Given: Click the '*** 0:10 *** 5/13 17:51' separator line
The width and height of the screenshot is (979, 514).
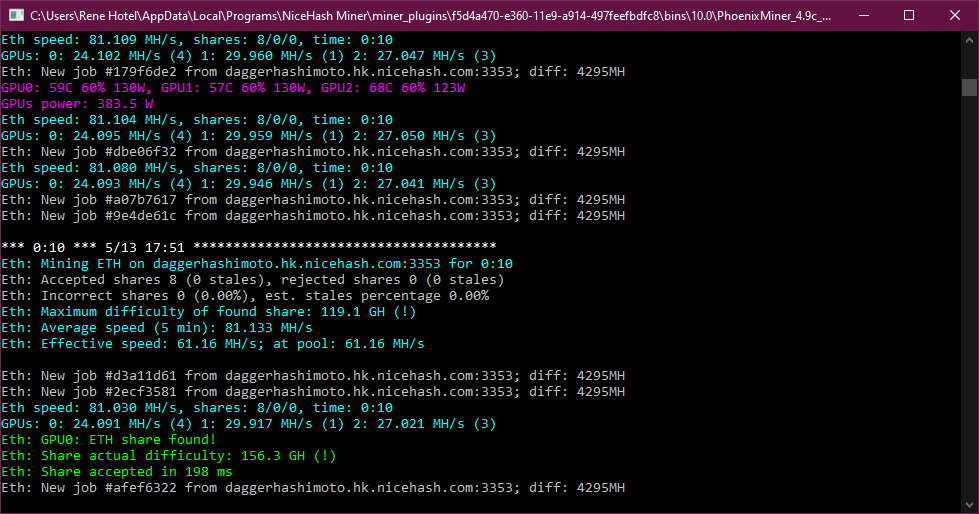Looking at the screenshot, I should click(x=248, y=247).
